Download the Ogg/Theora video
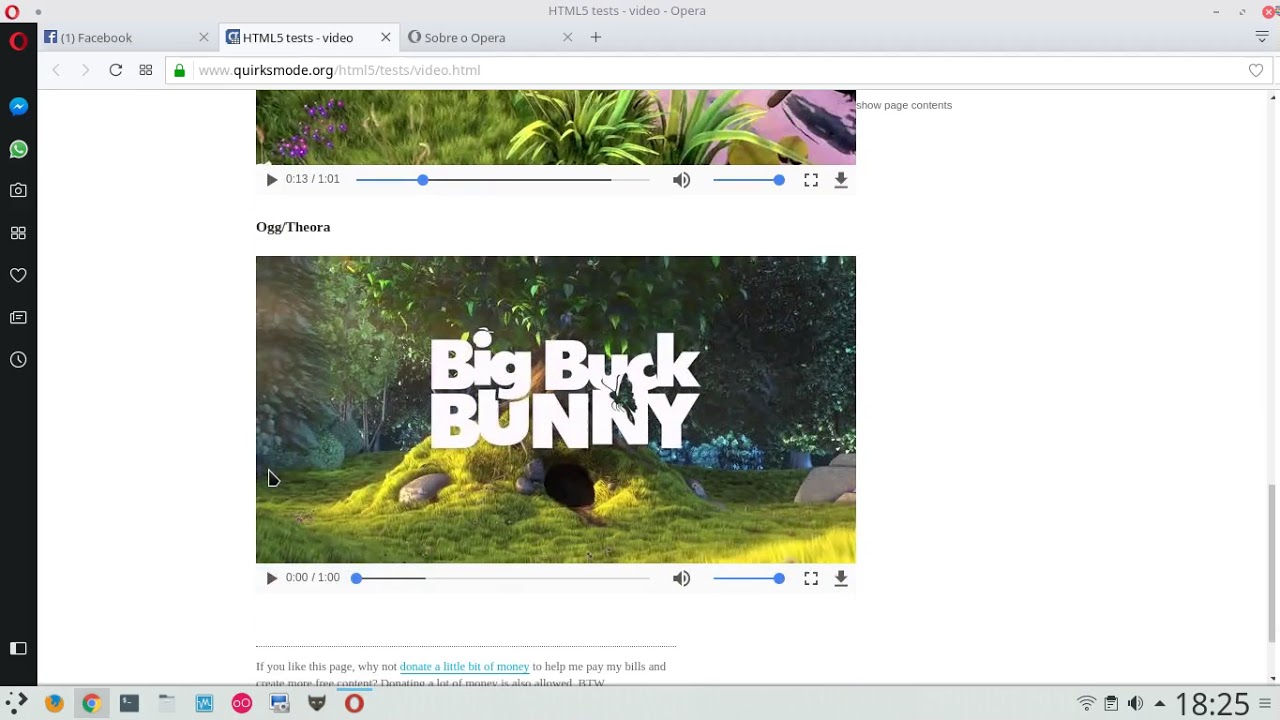Viewport: 1280px width, 720px height. pos(841,578)
